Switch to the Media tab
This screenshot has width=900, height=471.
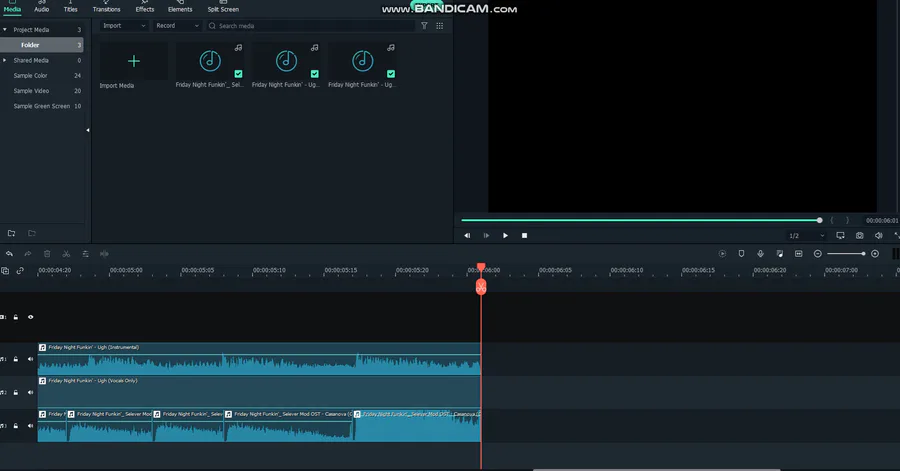pyautogui.click(x=12, y=7)
